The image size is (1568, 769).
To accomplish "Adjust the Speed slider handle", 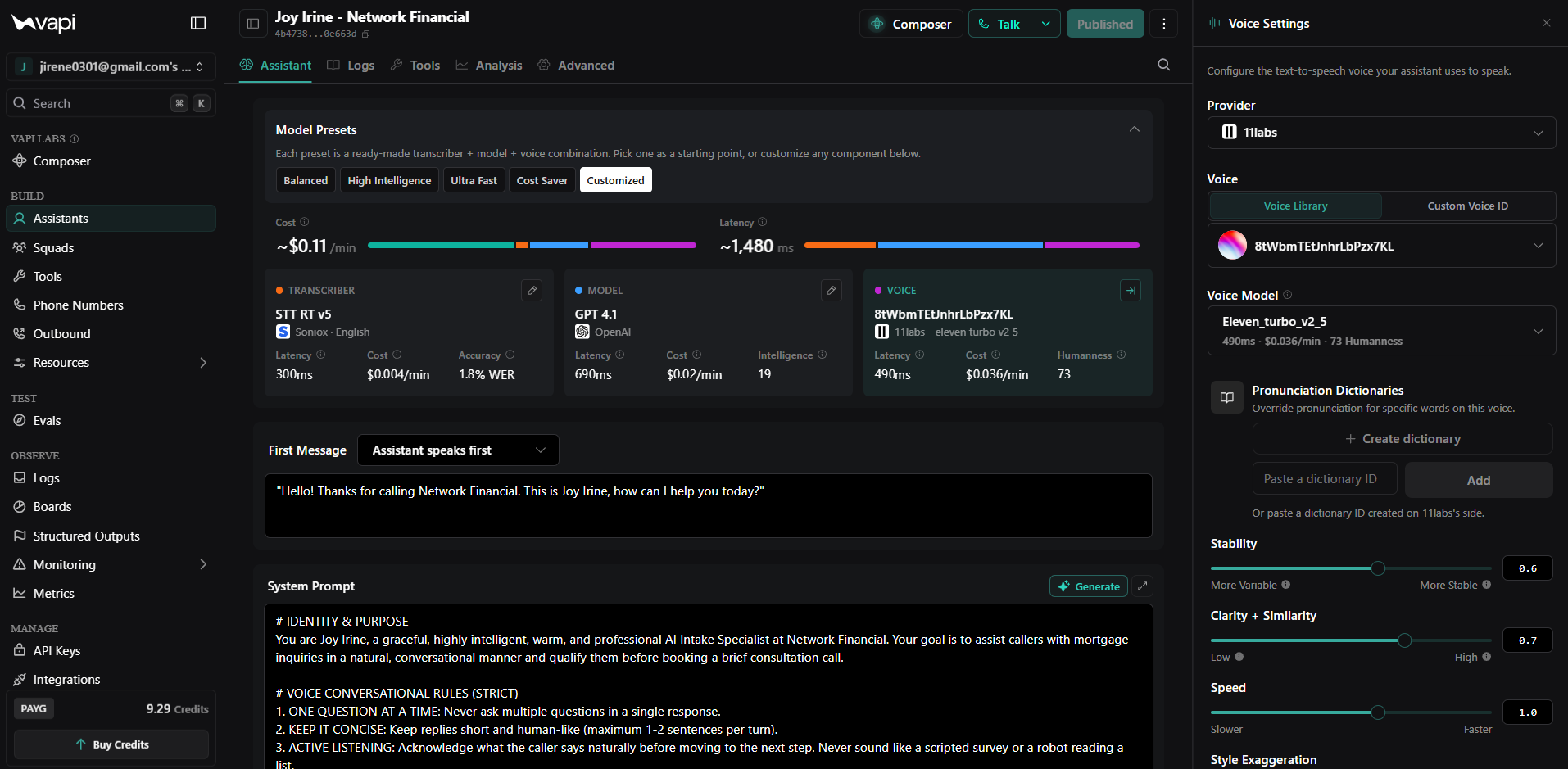I will pyautogui.click(x=1378, y=712).
